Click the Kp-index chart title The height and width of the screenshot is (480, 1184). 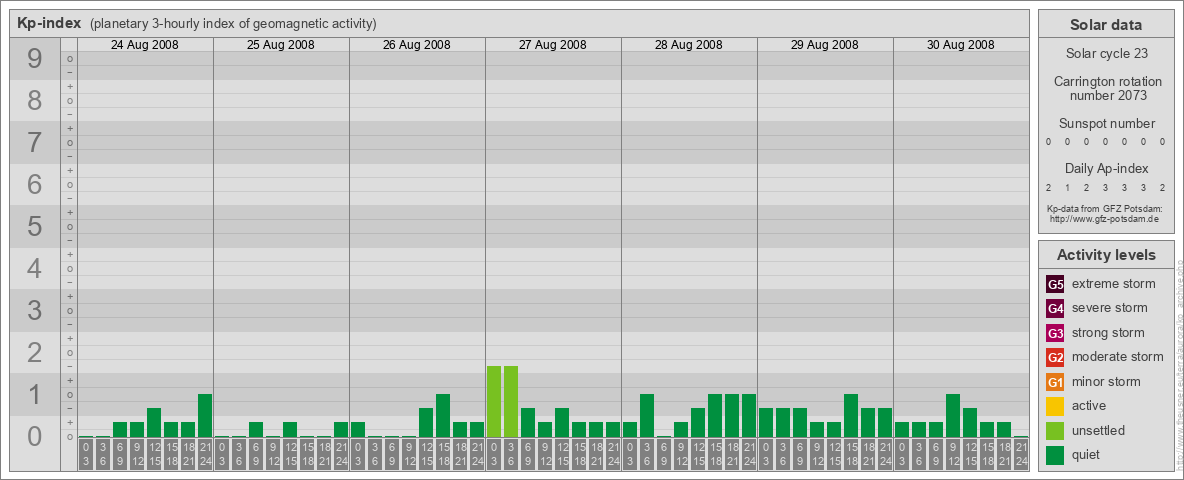pyautogui.click(x=49, y=23)
